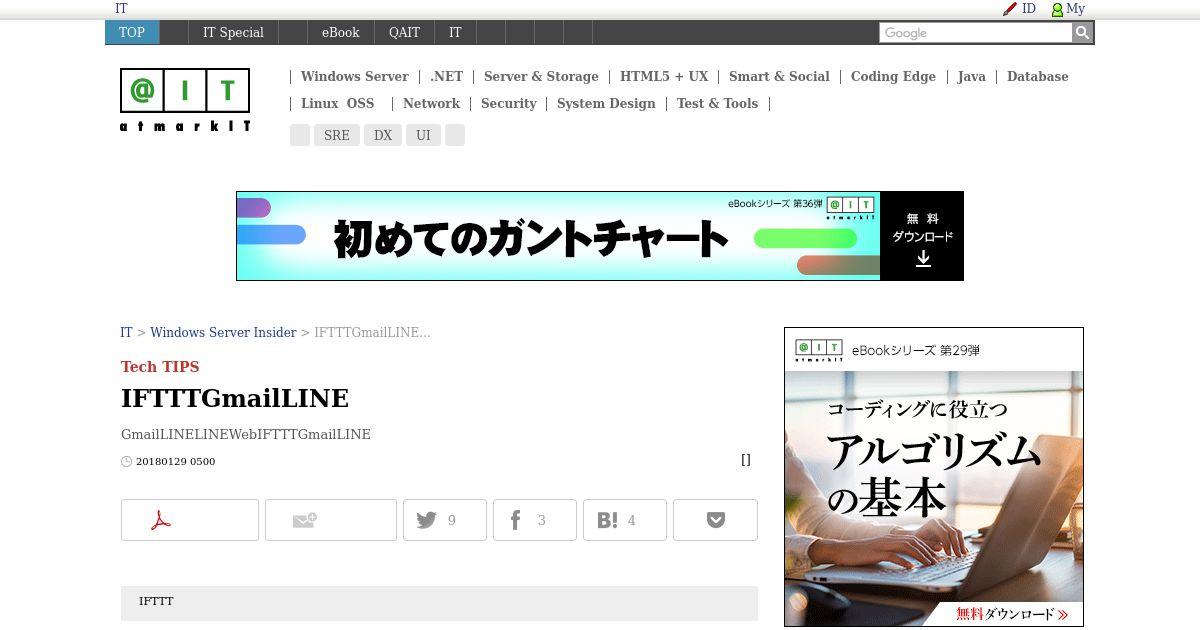The width and height of the screenshot is (1200, 630).
Task: Go to Java category
Action: tap(971, 76)
